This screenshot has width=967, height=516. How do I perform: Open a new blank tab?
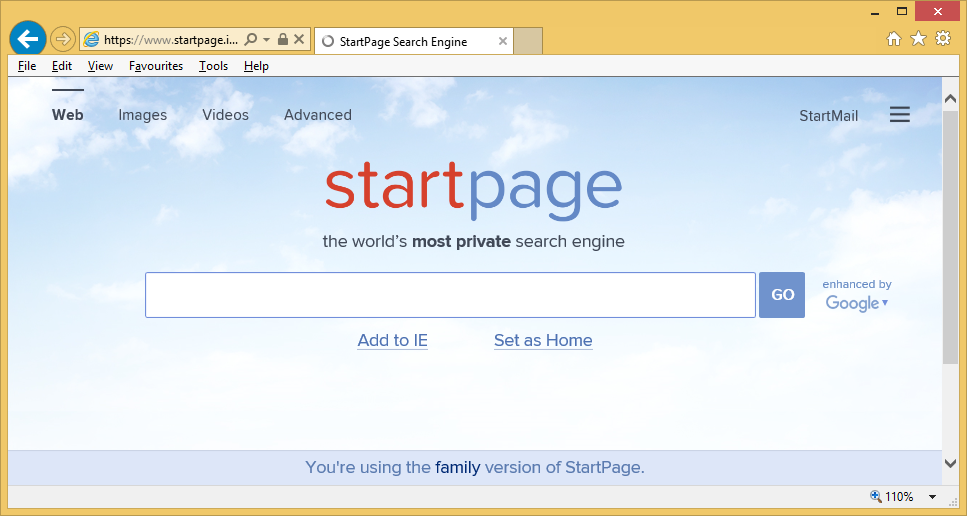click(x=528, y=41)
